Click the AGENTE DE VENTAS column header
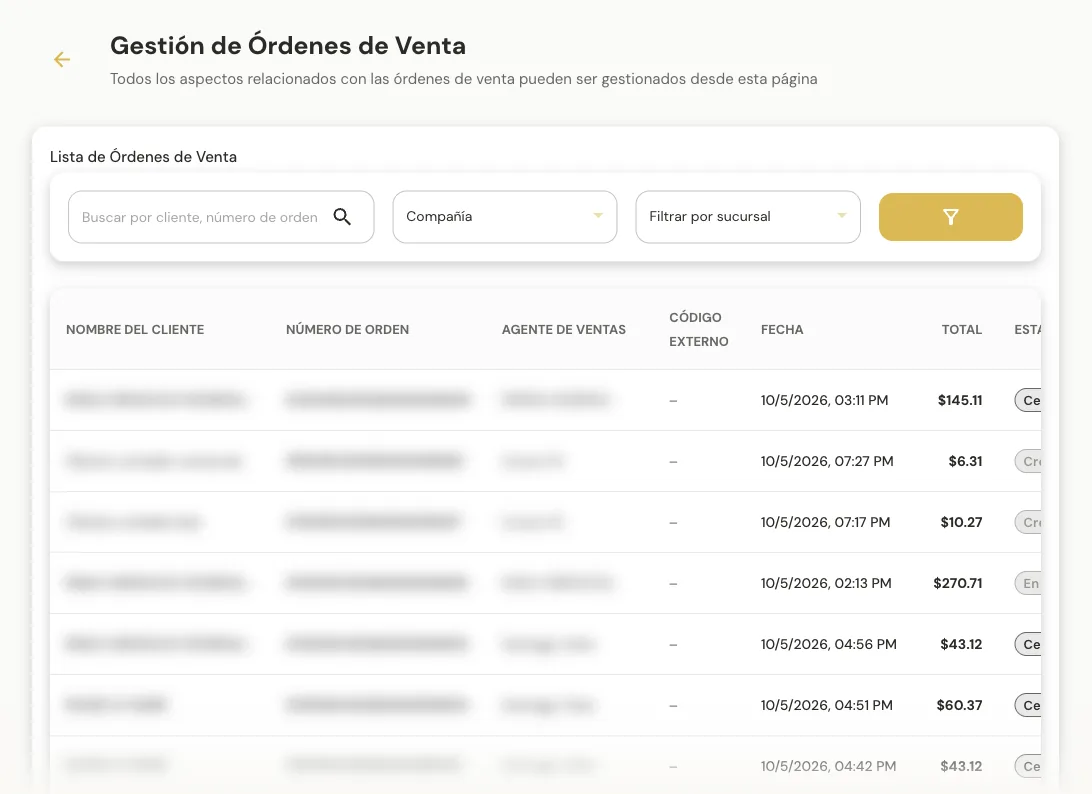 point(563,329)
